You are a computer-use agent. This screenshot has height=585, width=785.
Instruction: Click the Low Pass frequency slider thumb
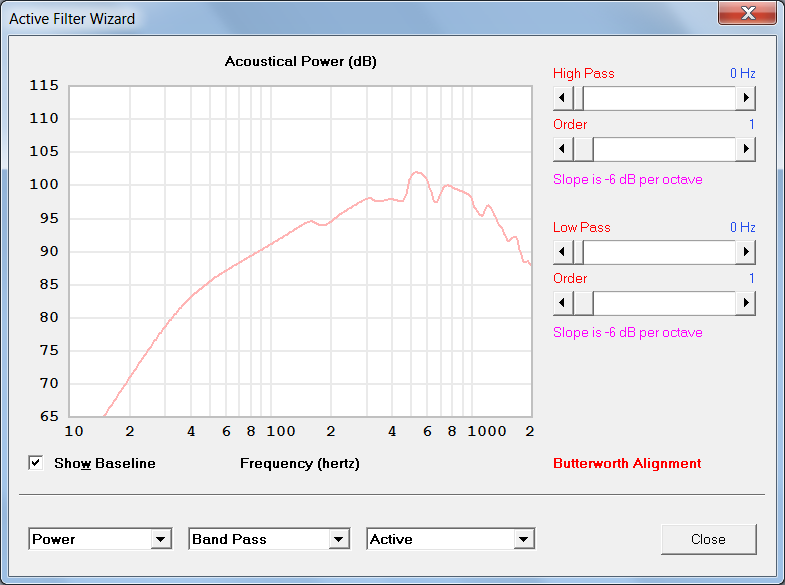point(578,252)
